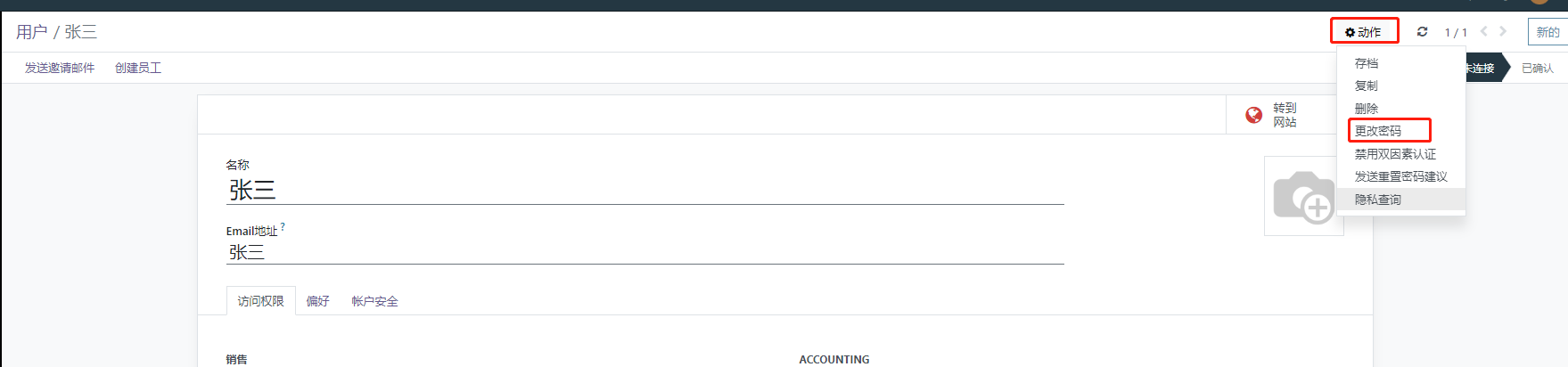Choose 发送重置密码建议 option

[x=1400, y=176]
